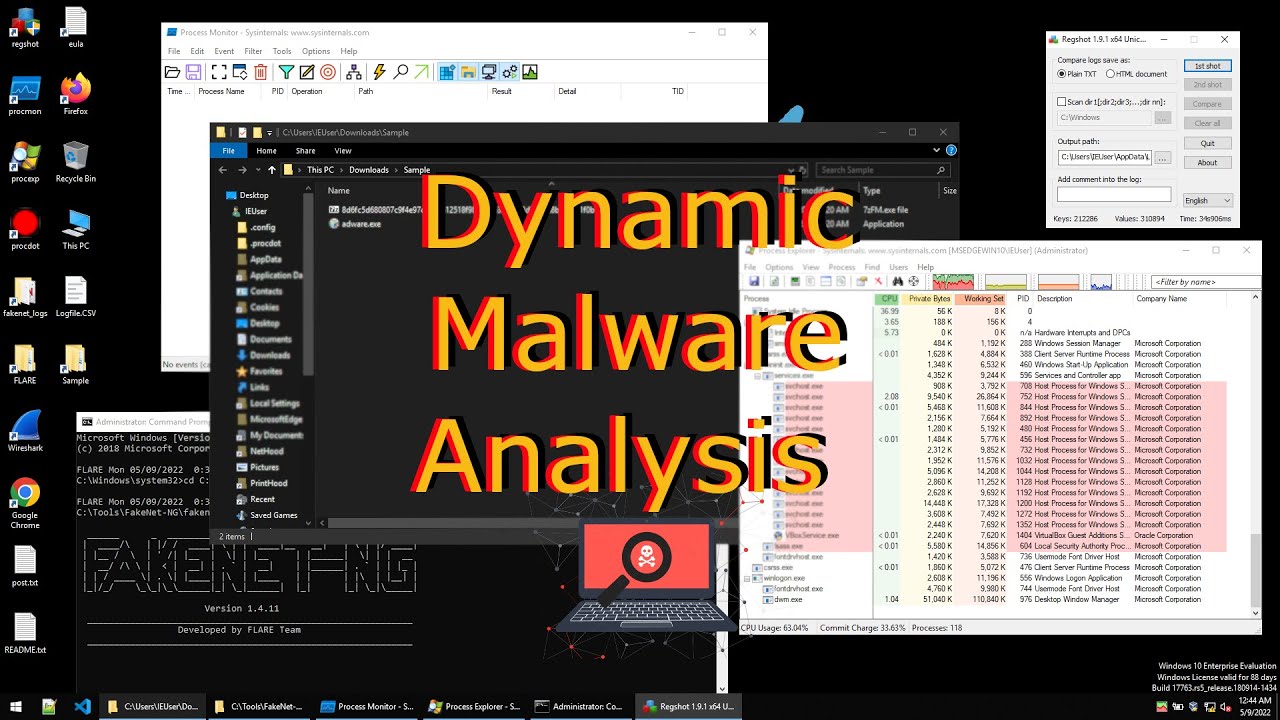This screenshot has width=1280, height=720.
Task: Click CPU usage mini graph in Process Explorer
Action: (951, 283)
